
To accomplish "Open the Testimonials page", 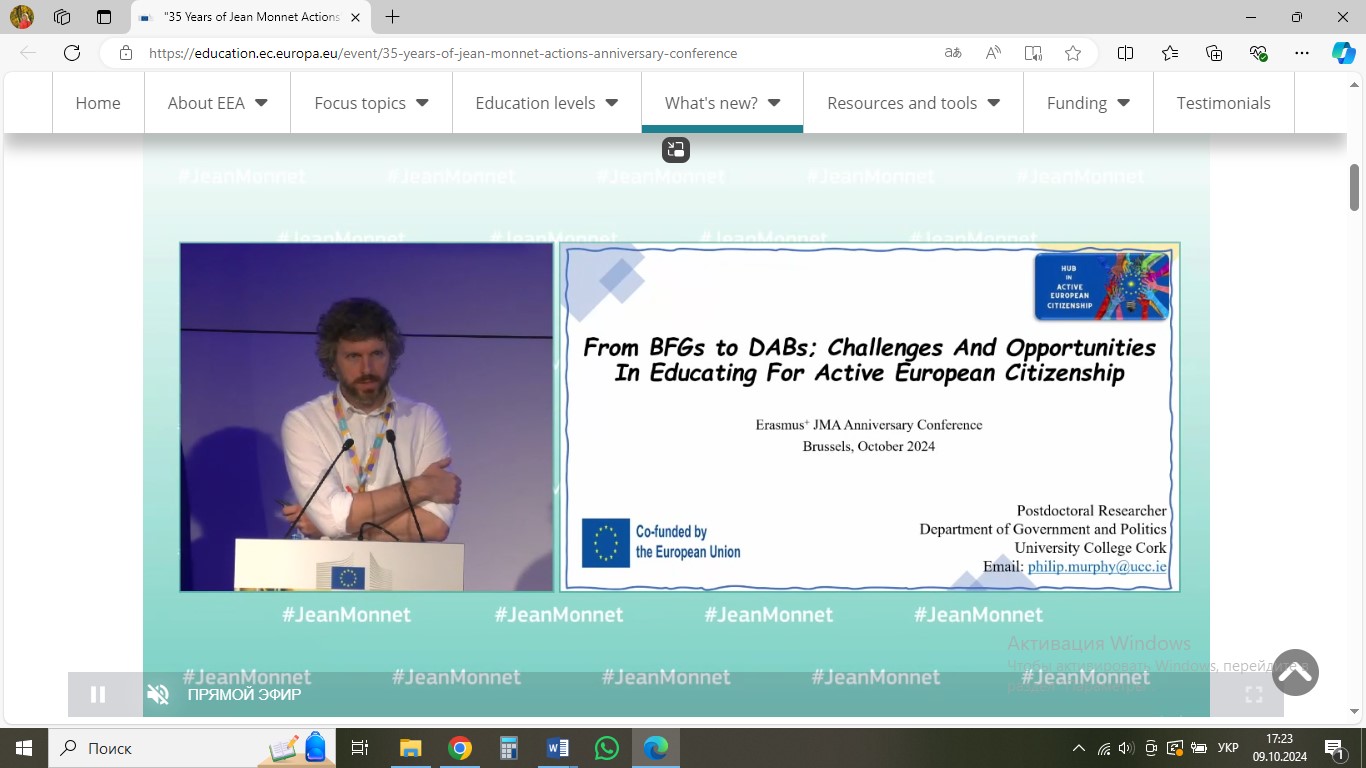I will pos(1223,103).
